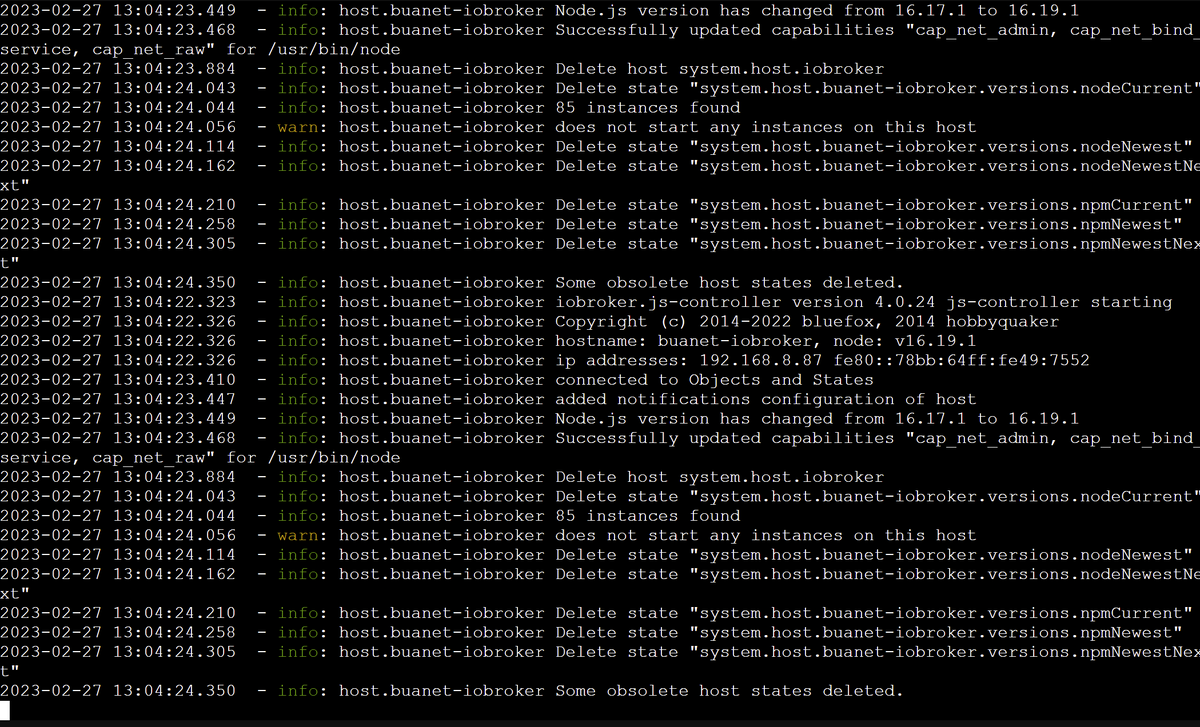The image size is (1200, 727).
Task: Click the 'info' level on the hostname line
Action: tap(298, 341)
